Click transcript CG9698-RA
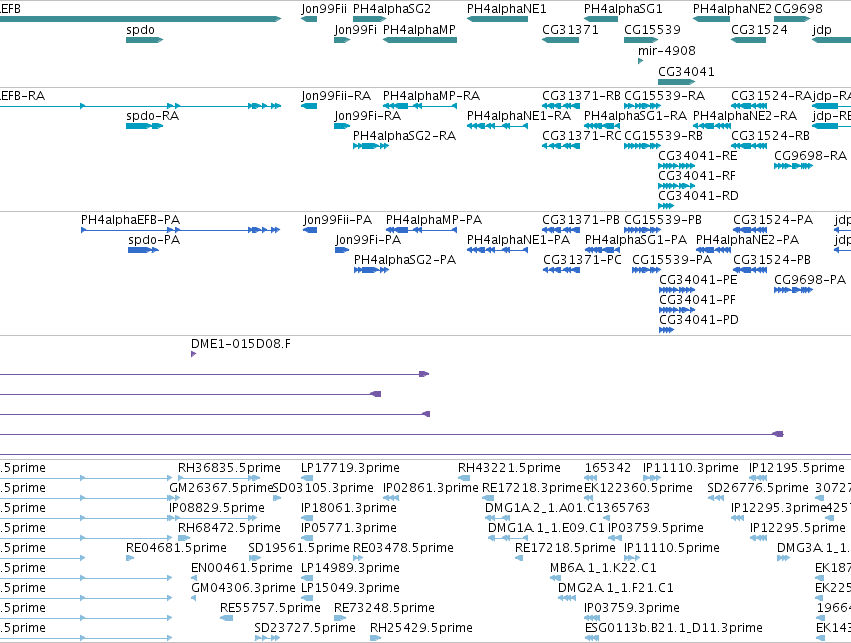 click(x=793, y=166)
